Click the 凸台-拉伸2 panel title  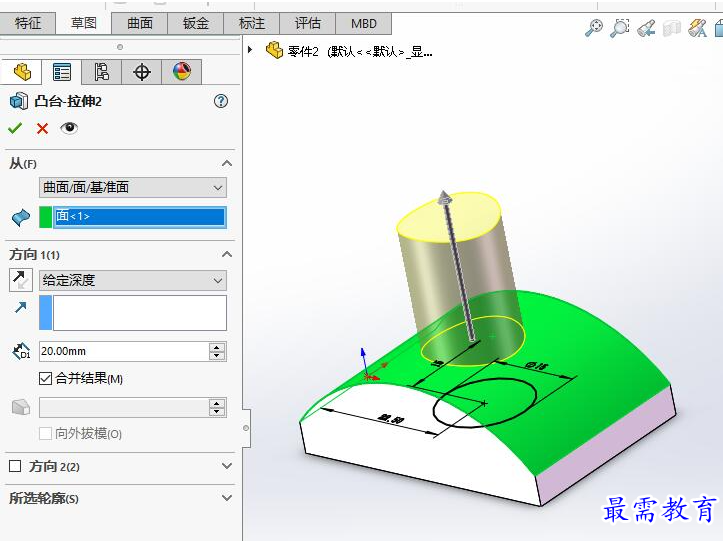click(x=68, y=101)
